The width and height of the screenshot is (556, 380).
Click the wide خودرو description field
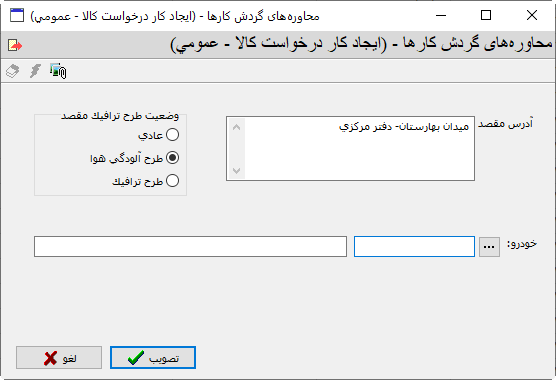coord(190,246)
